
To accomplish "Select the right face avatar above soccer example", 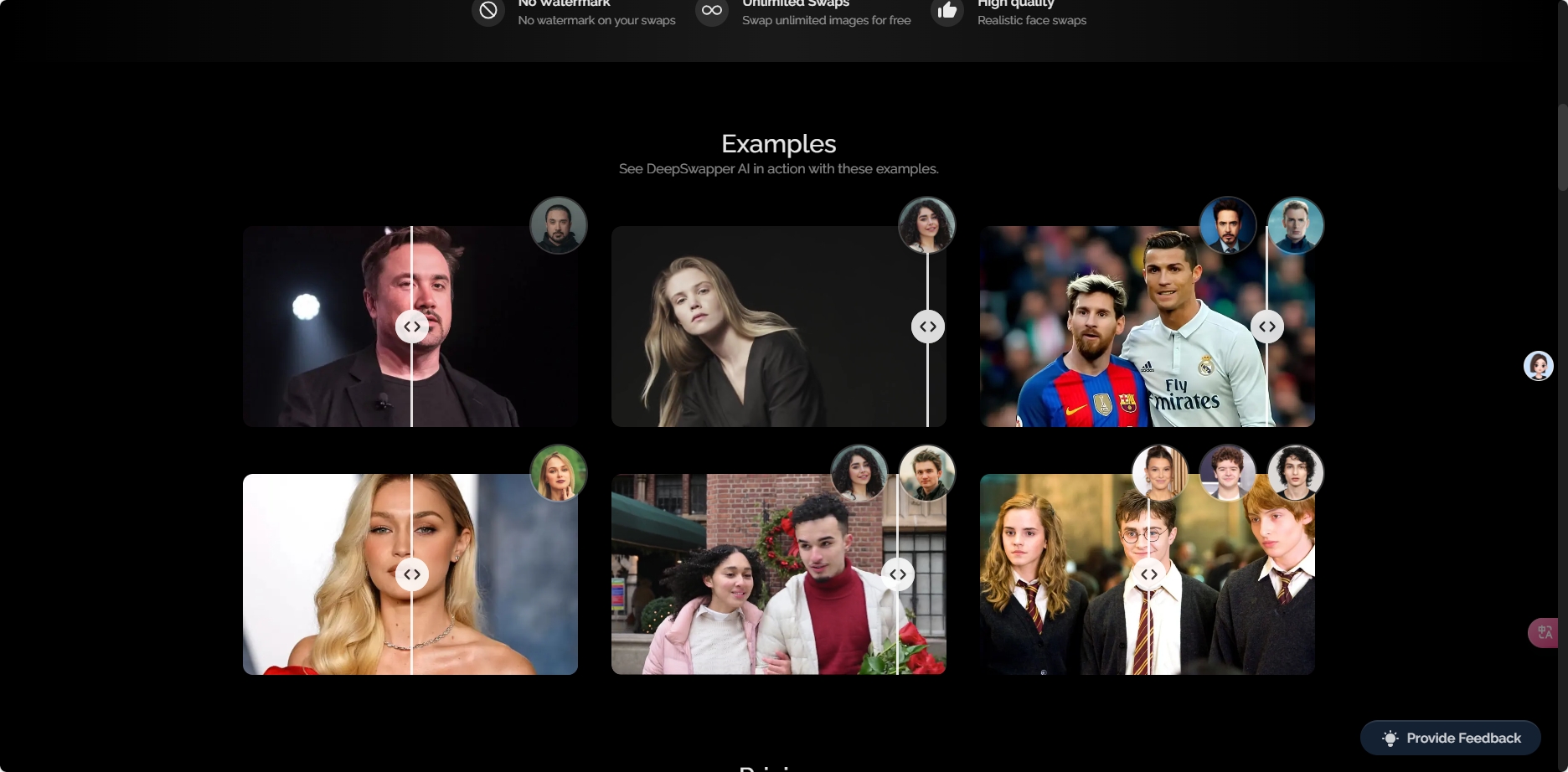I will click(1296, 225).
